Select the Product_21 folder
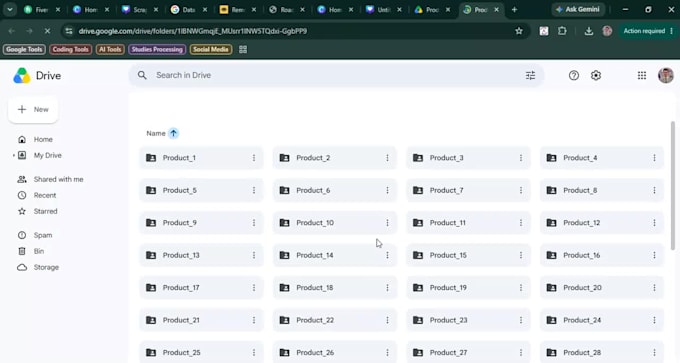This screenshot has height=363, width=680. 201,320
